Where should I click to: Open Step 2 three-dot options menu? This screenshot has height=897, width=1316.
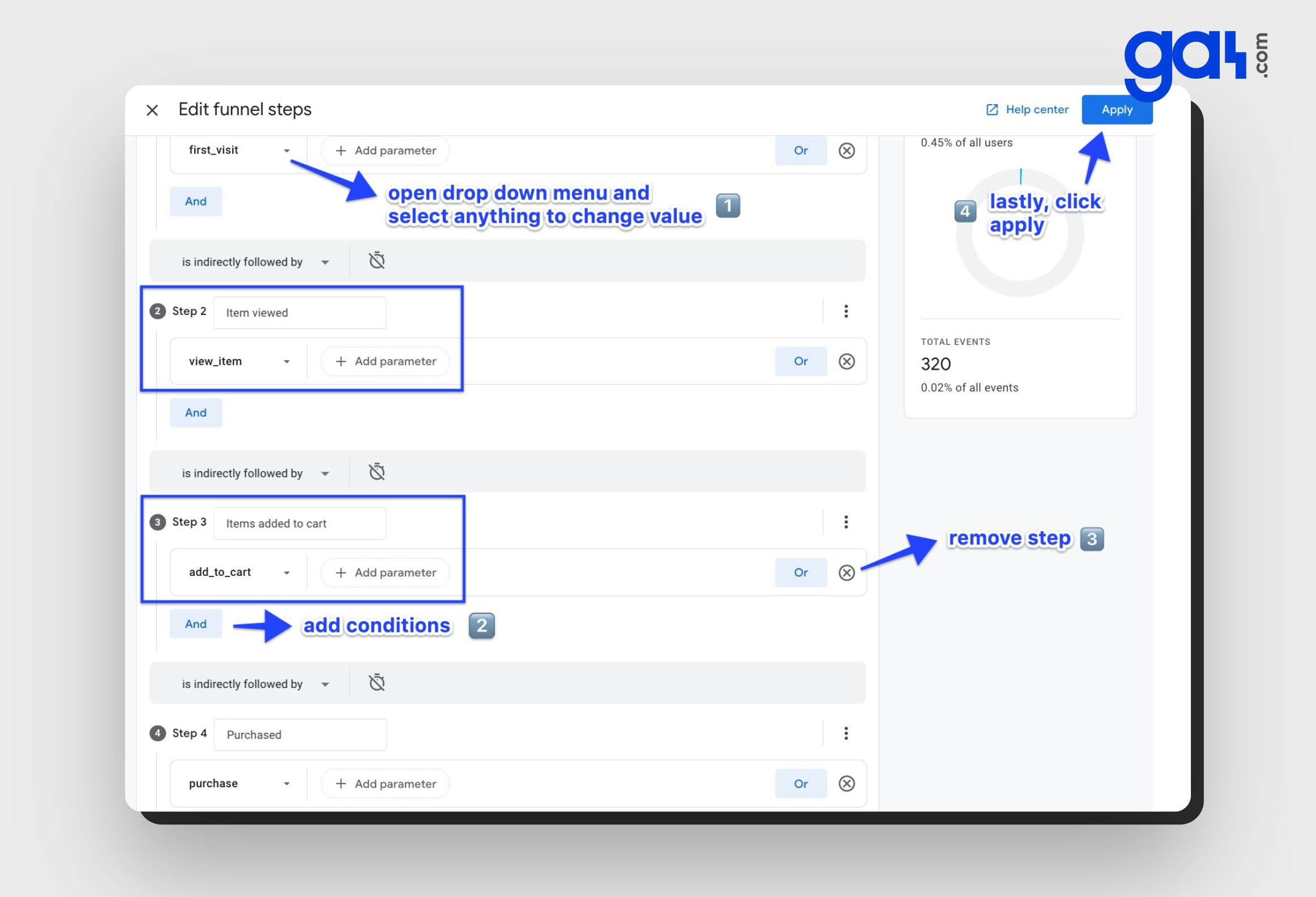[846, 311]
